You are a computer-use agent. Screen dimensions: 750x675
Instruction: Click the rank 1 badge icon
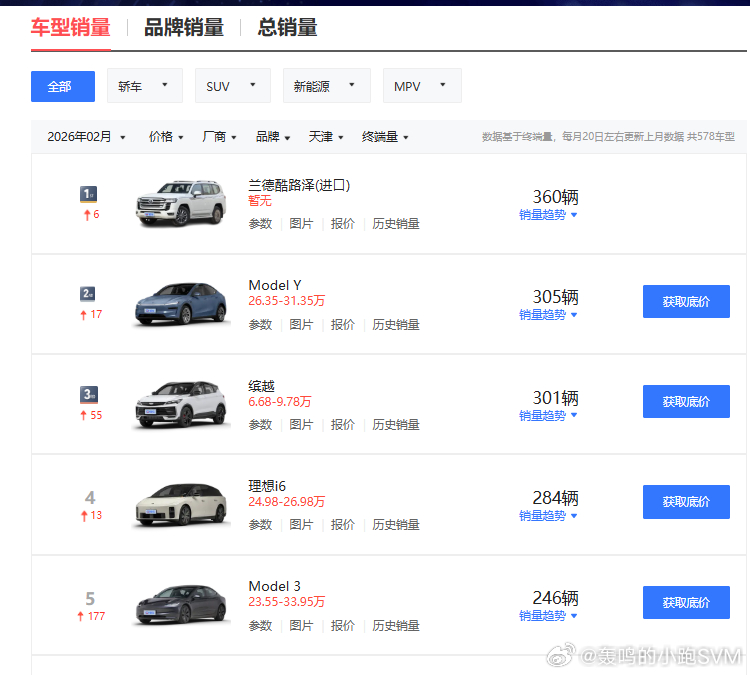coord(88,194)
